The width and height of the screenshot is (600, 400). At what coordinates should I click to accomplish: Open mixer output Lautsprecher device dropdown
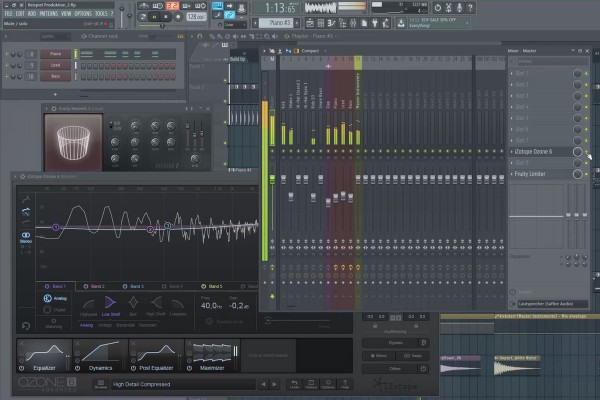[553, 304]
